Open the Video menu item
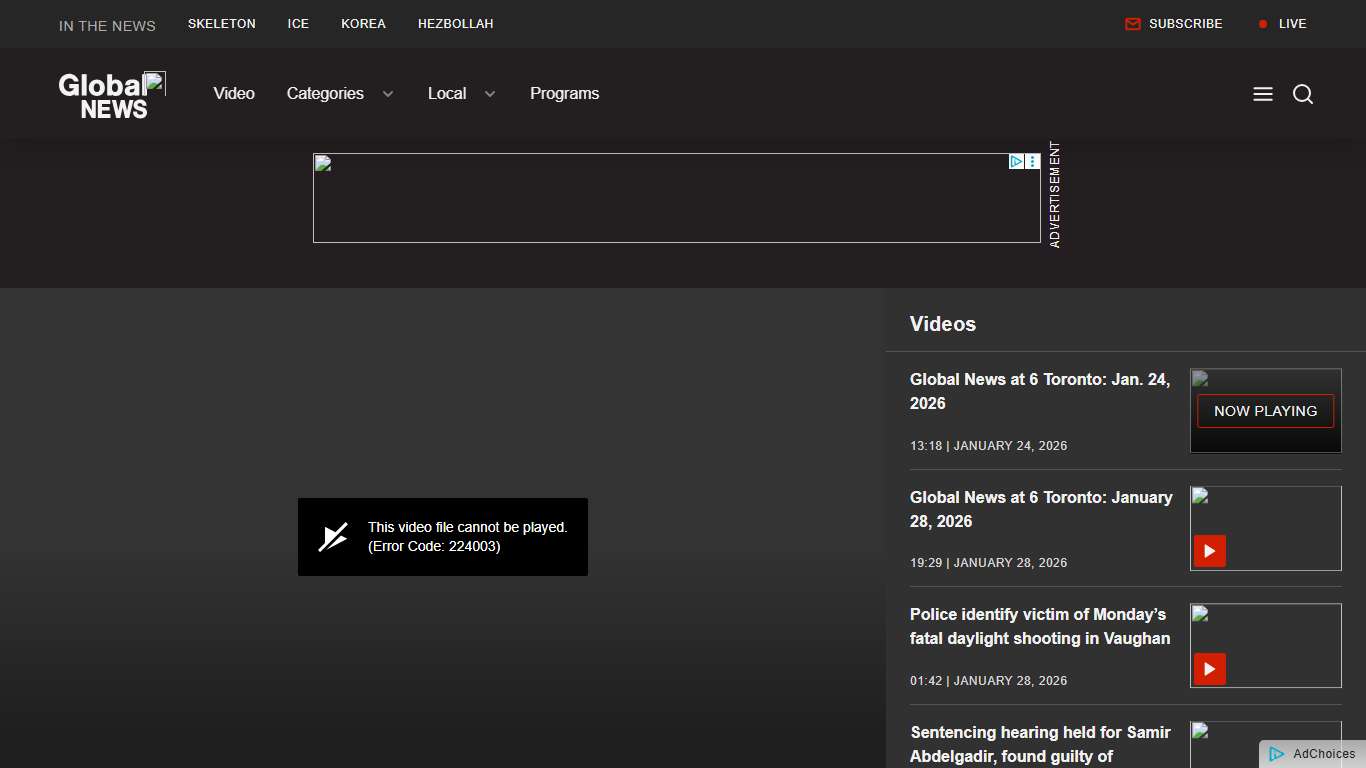 pyautogui.click(x=234, y=94)
